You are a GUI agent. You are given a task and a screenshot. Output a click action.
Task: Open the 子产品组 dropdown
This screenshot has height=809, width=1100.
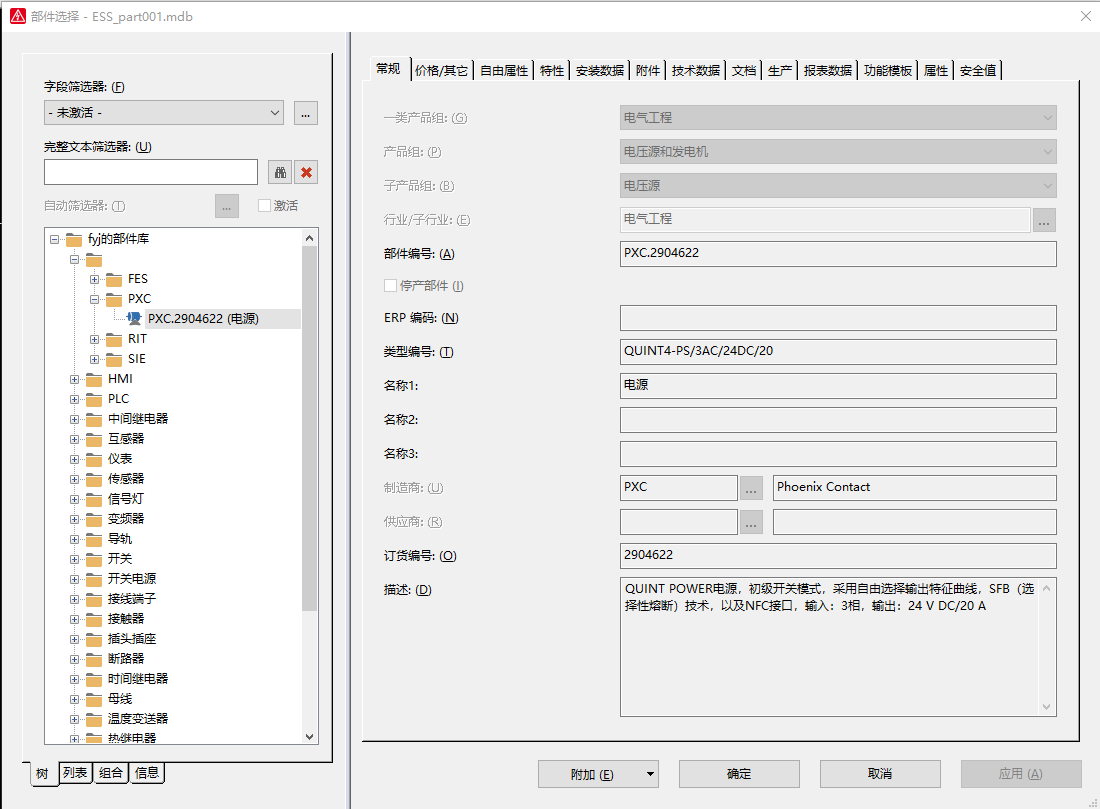pyautogui.click(x=838, y=186)
